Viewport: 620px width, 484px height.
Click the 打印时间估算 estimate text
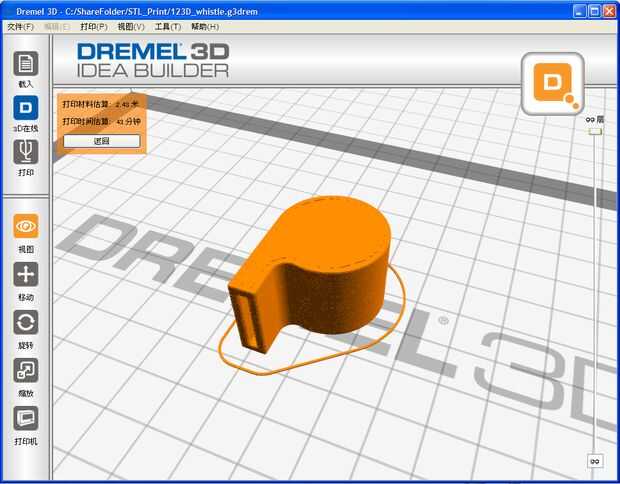(101, 121)
